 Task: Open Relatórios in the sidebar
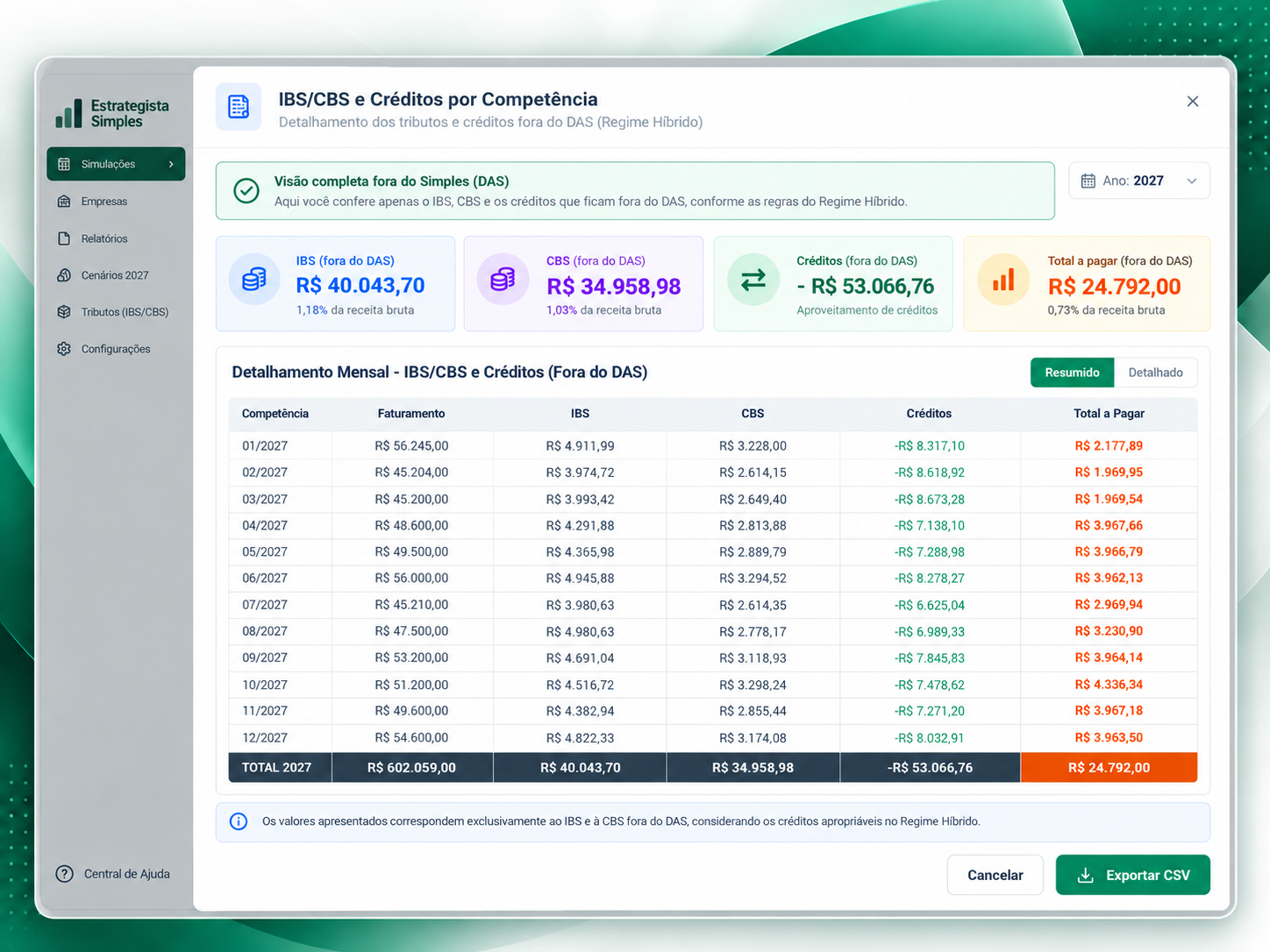(x=116, y=238)
